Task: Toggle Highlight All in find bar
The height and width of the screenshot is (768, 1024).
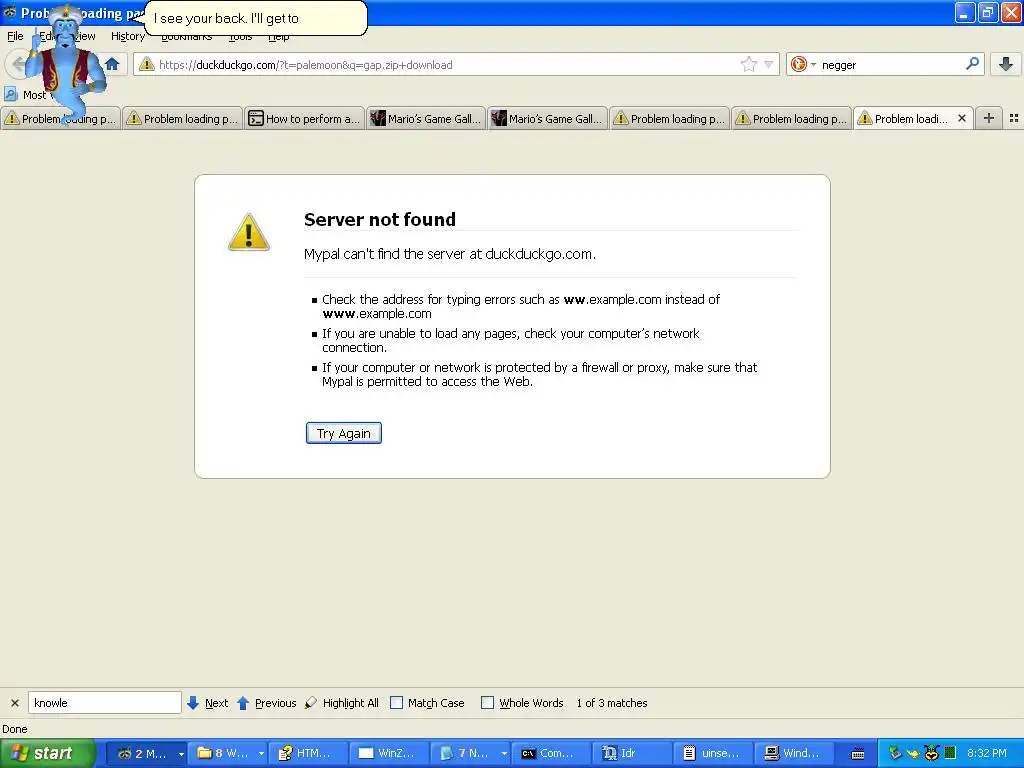Action: pos(342,703)
